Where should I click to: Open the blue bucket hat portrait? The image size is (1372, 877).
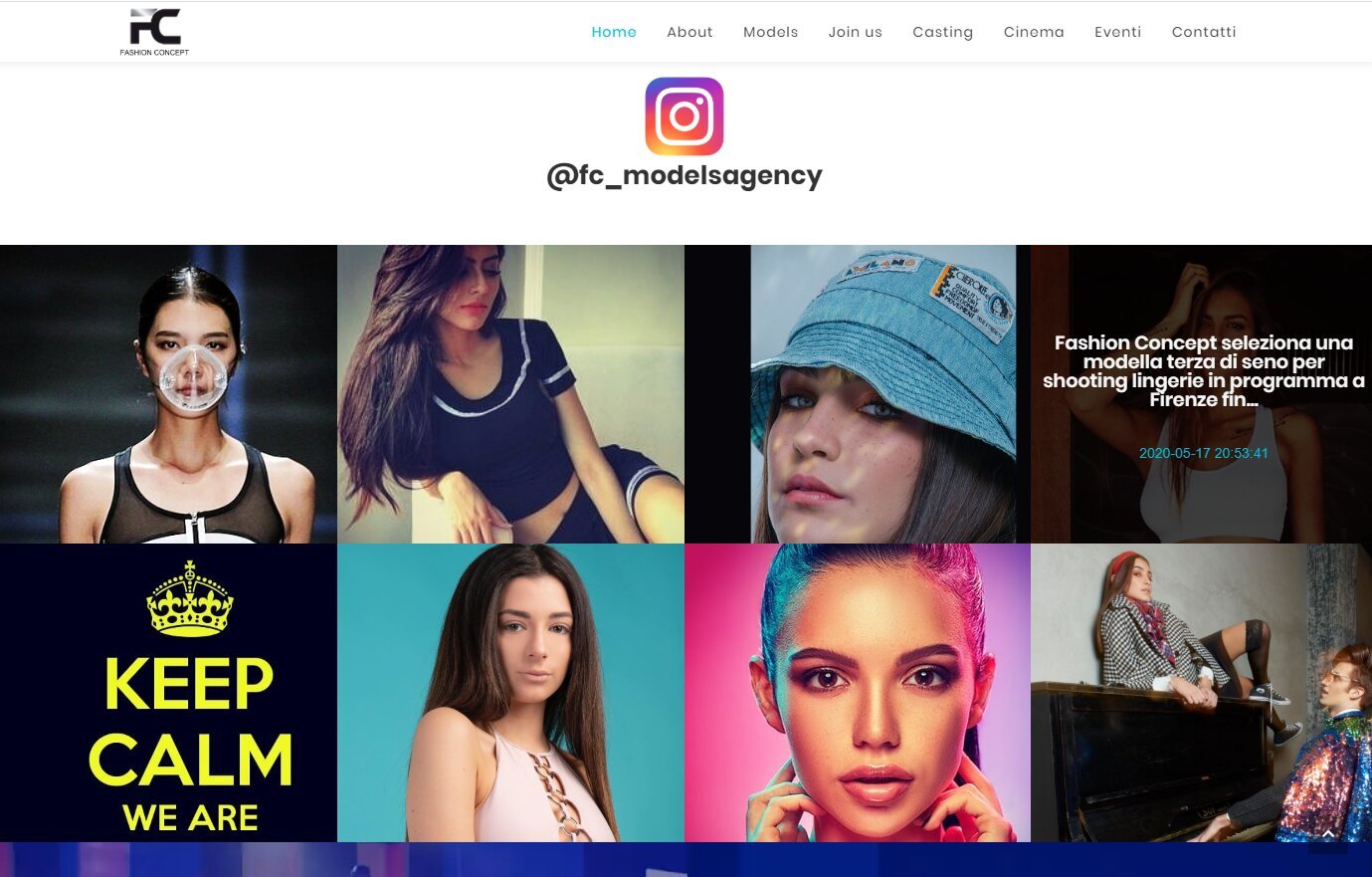858,394
